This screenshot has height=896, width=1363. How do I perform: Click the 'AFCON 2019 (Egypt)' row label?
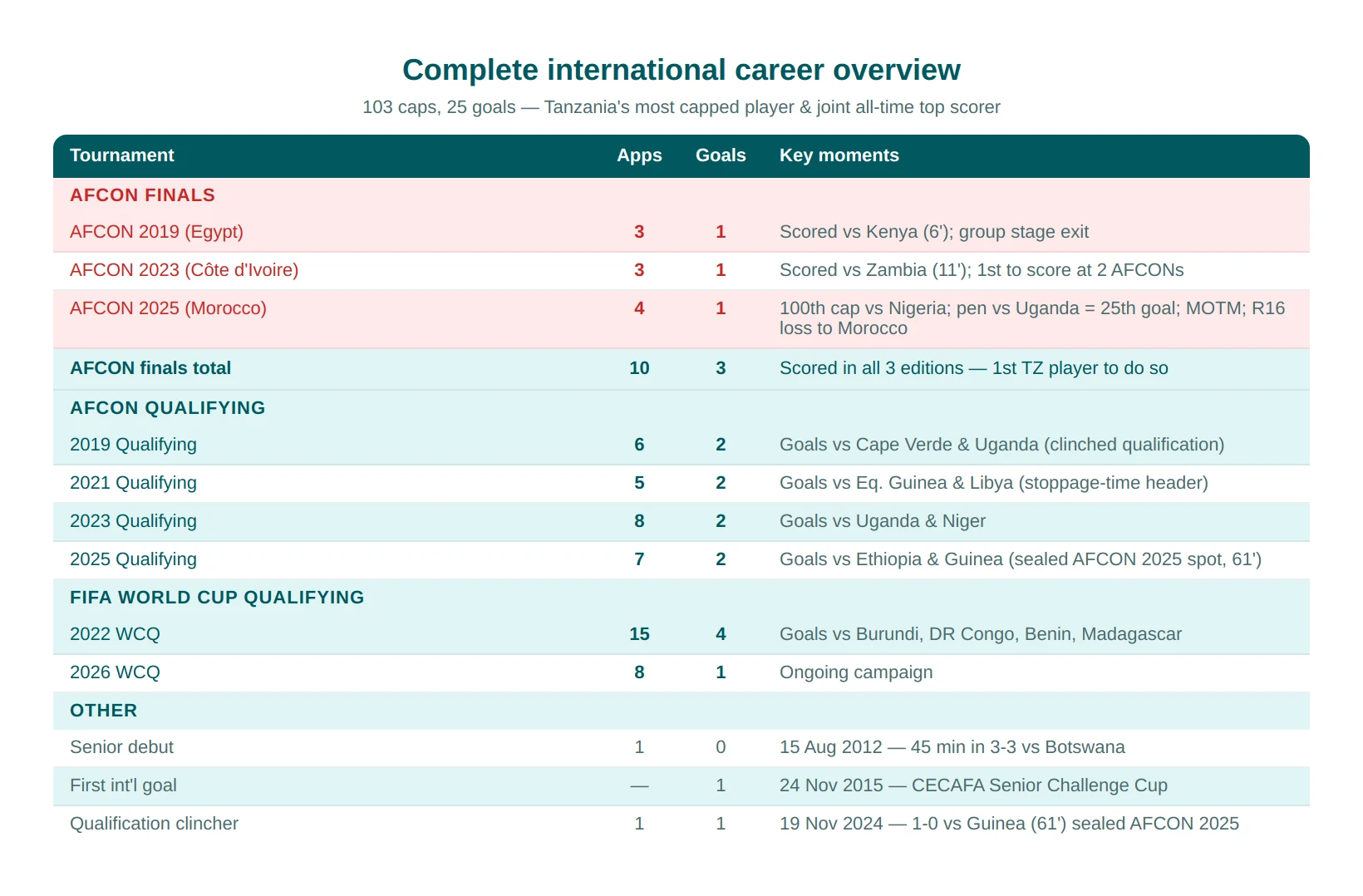click(156, 232)
